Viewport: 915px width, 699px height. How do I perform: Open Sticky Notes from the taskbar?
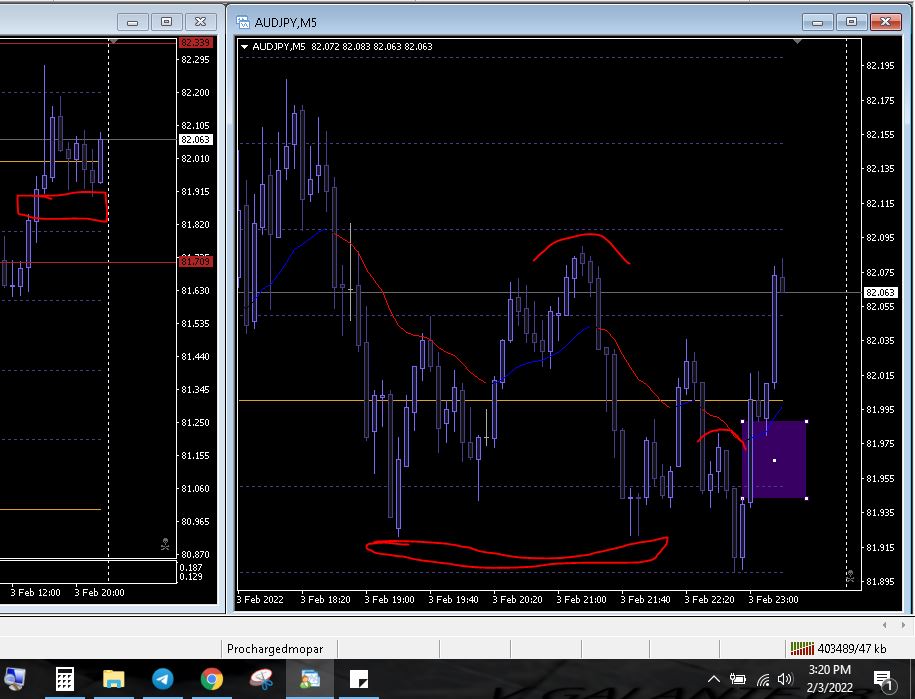coord(359,679)
